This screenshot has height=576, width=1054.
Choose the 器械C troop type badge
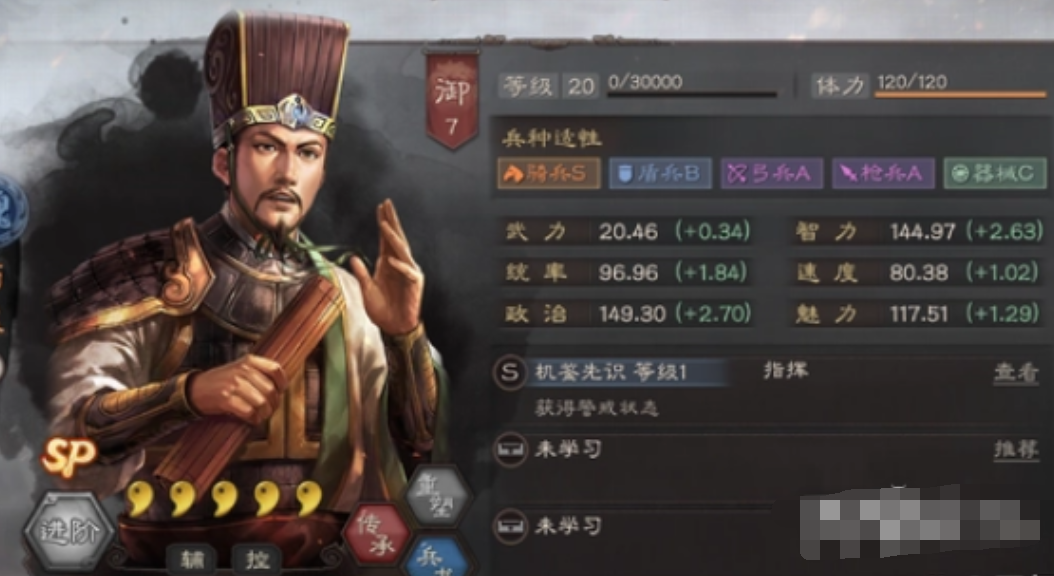tap(995, 173)
